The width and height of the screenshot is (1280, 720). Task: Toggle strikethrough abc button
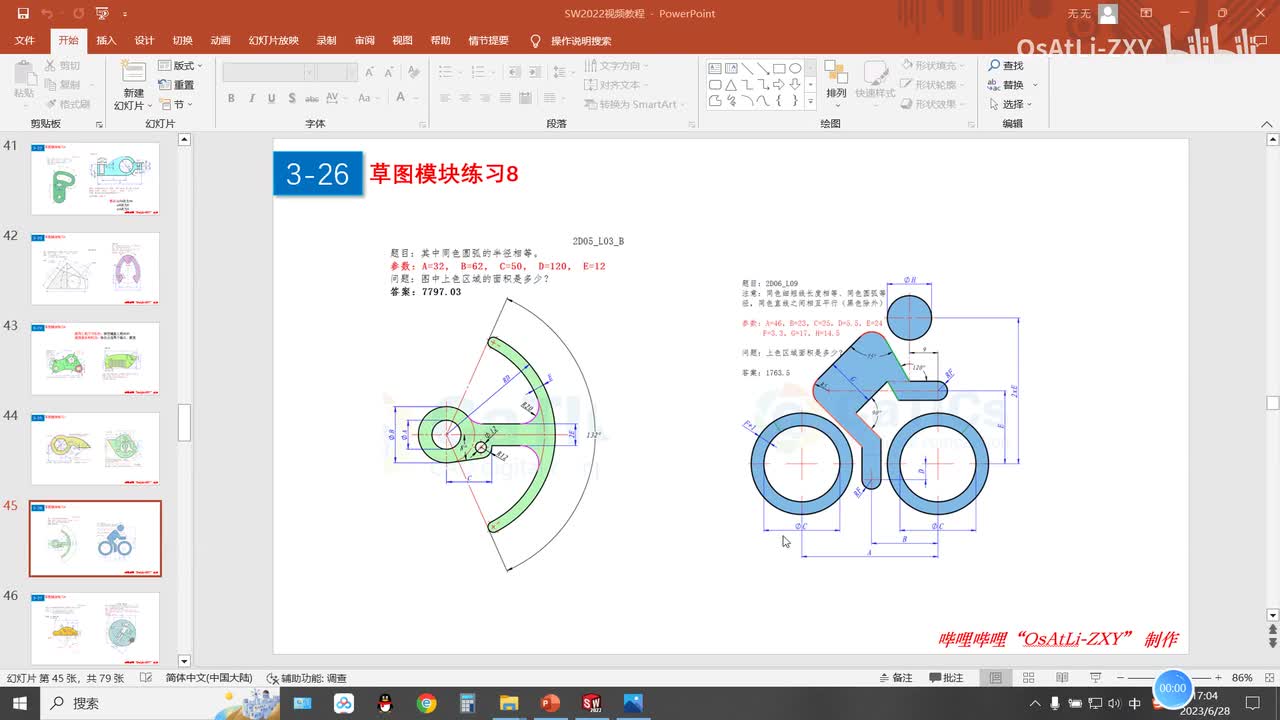314,98
